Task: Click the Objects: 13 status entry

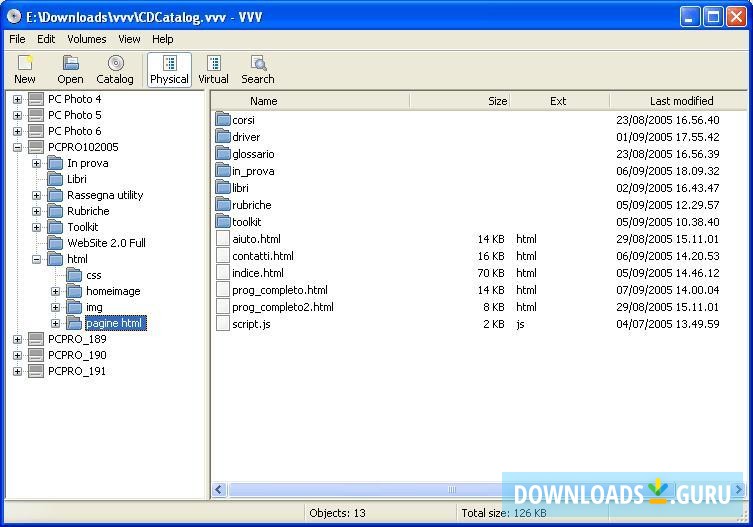Action: [x=337, y=513]
